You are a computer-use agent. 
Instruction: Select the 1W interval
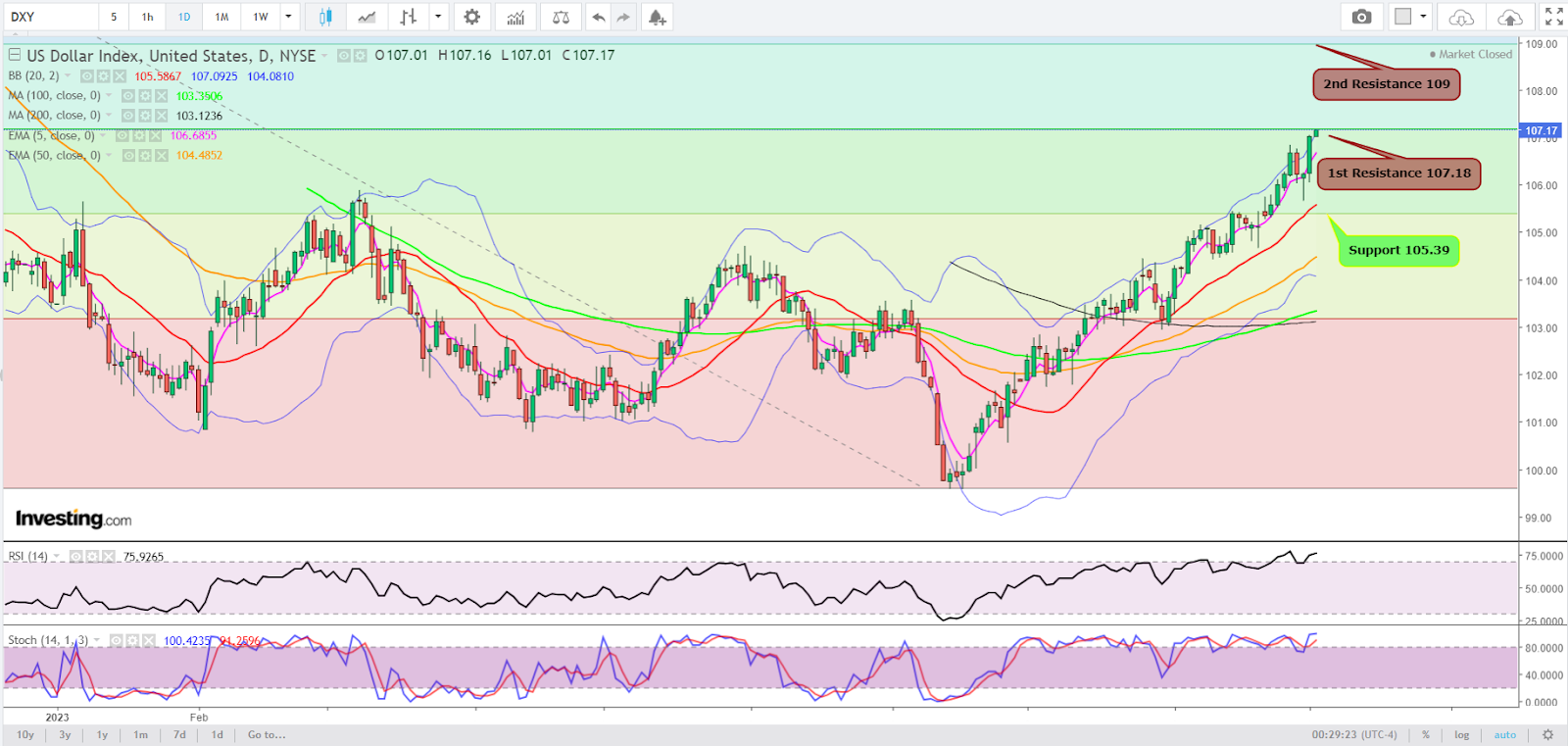pos(261,17)
